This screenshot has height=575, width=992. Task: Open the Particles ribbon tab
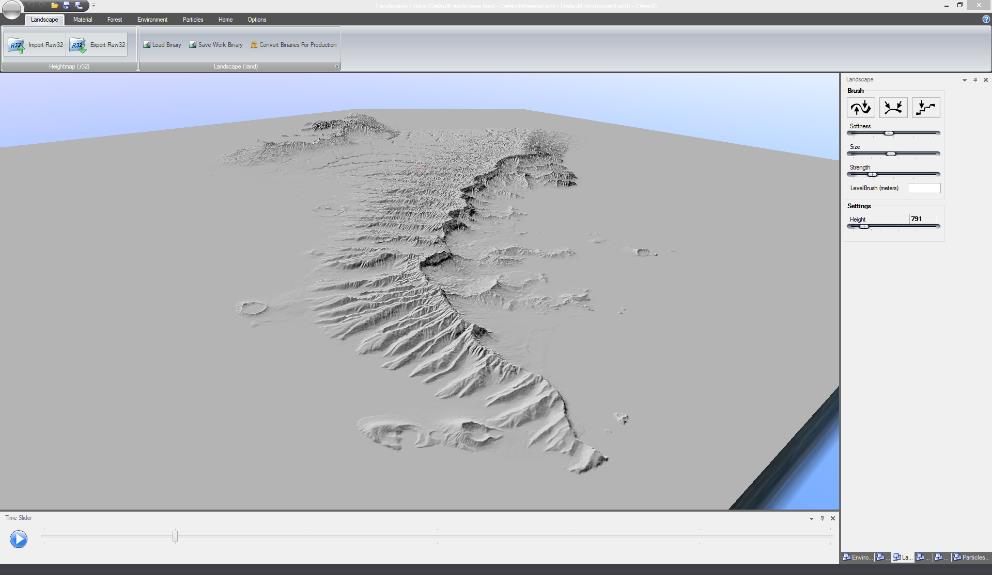coord(193,20)
